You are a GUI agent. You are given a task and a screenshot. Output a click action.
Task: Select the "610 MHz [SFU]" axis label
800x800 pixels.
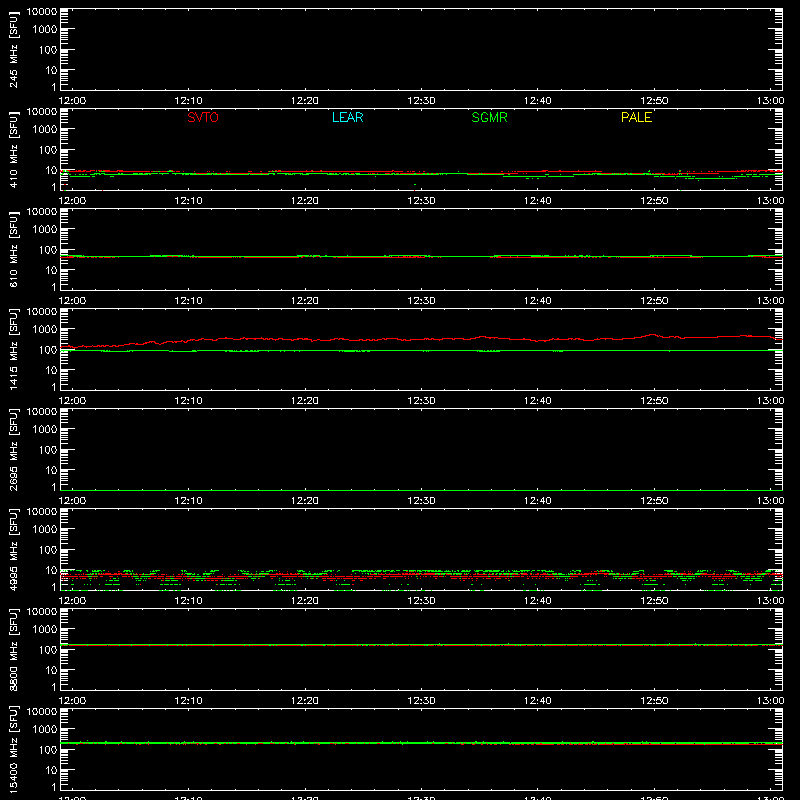pyautogui.click(x=13, y=249)
